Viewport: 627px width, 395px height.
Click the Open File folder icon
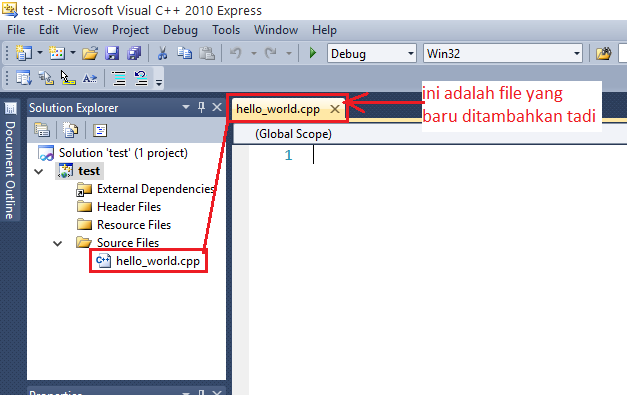tap(90, 53)
